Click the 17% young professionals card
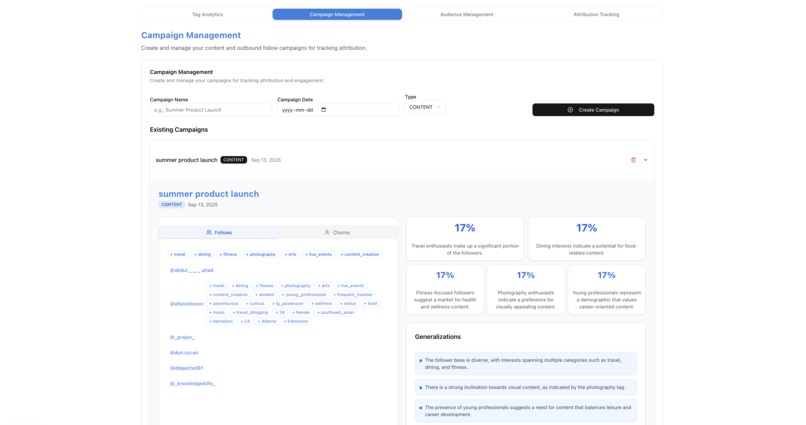The width and height of the screenshot is (806, 425). 607,290
